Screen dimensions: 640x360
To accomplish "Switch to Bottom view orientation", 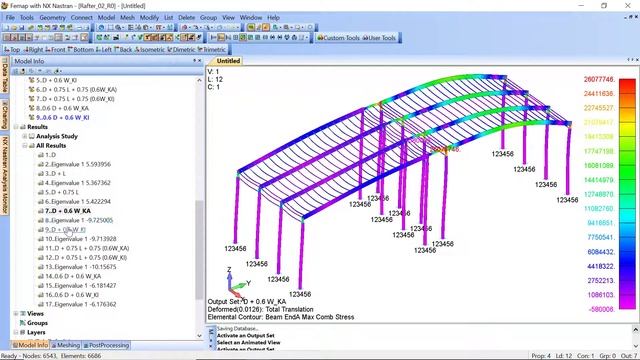I will pos(80,49).
